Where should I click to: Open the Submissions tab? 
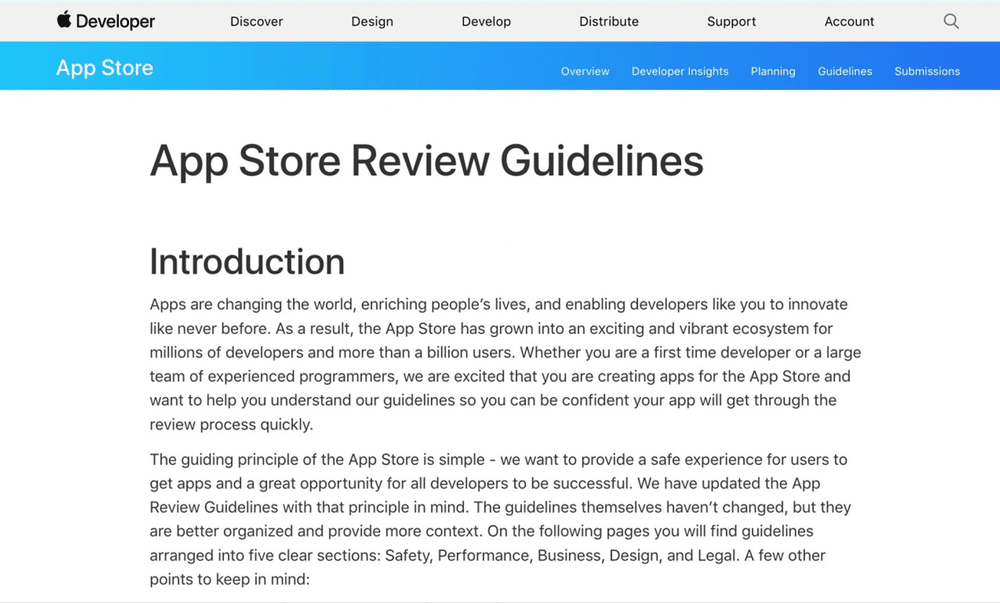(927, 71)
